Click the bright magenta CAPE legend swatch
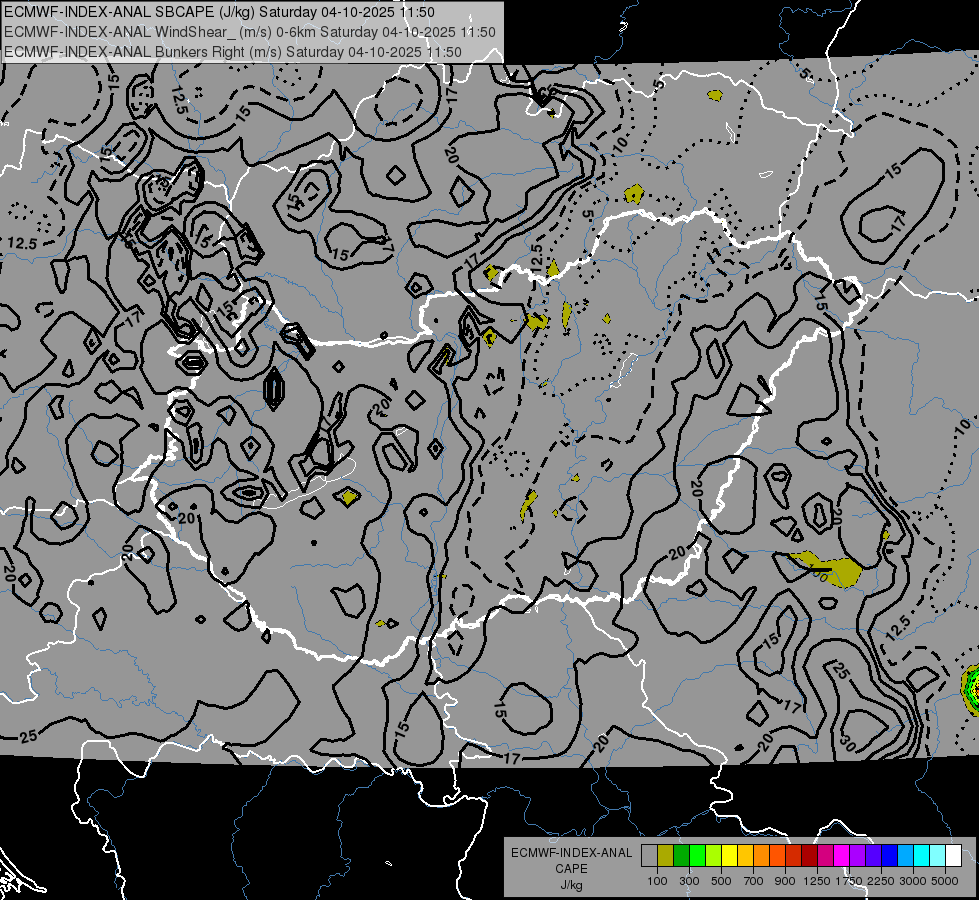The height and width of the screenshot is (900, 979). coord(841,856)
